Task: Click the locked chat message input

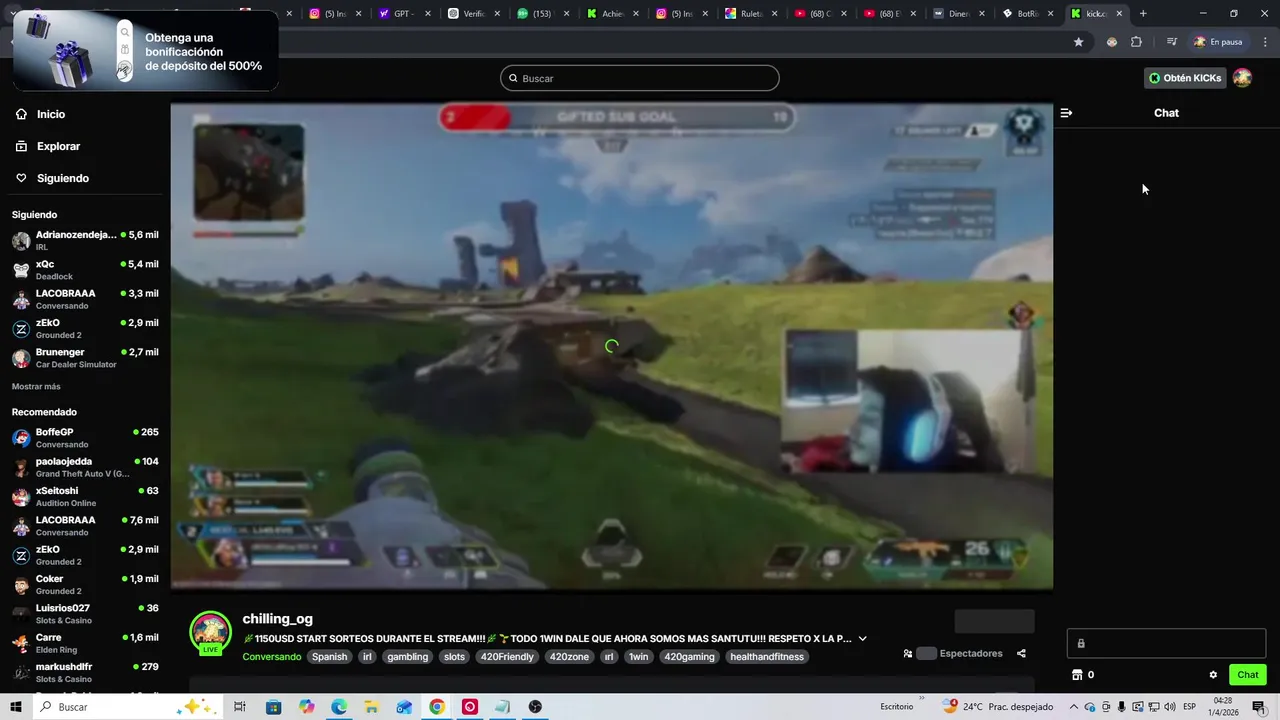Action: (x=1166, y=643)
